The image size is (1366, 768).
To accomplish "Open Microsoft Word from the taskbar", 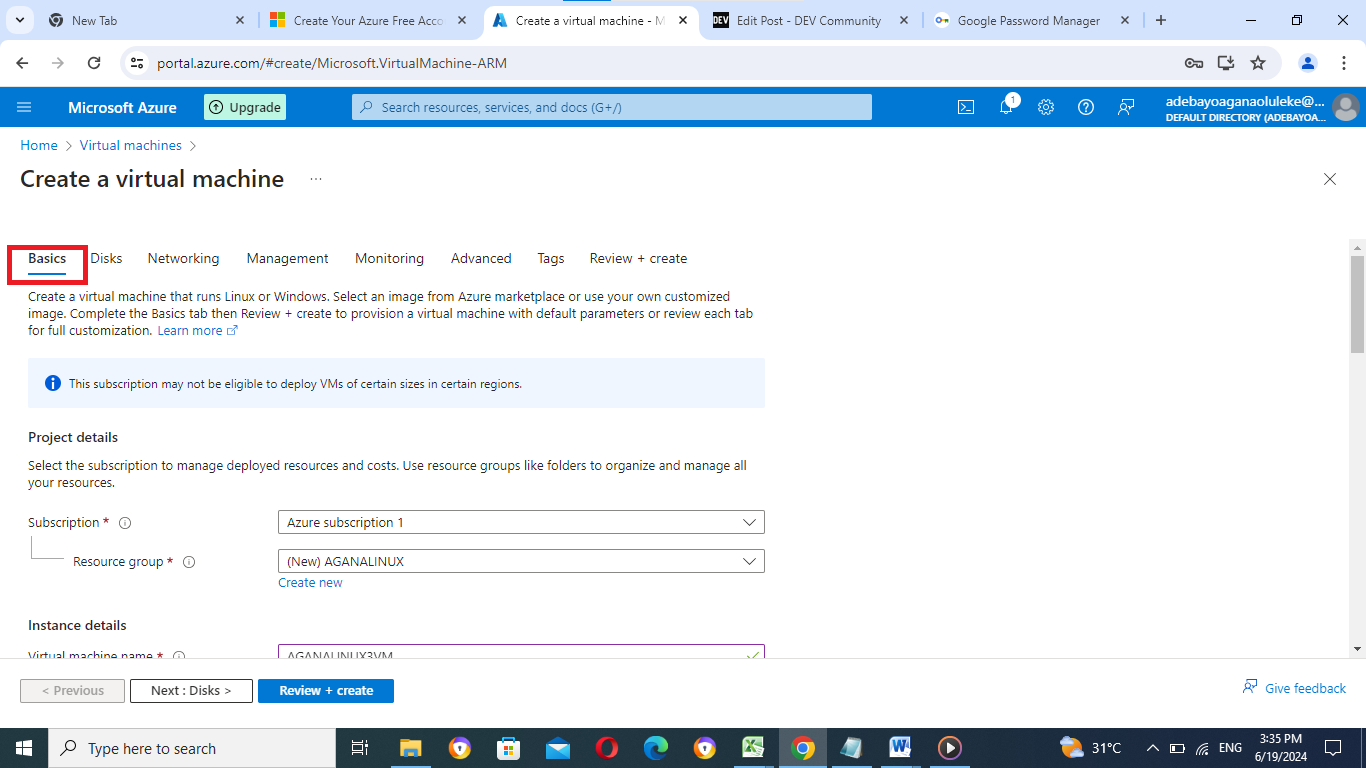I will [899, 747].
